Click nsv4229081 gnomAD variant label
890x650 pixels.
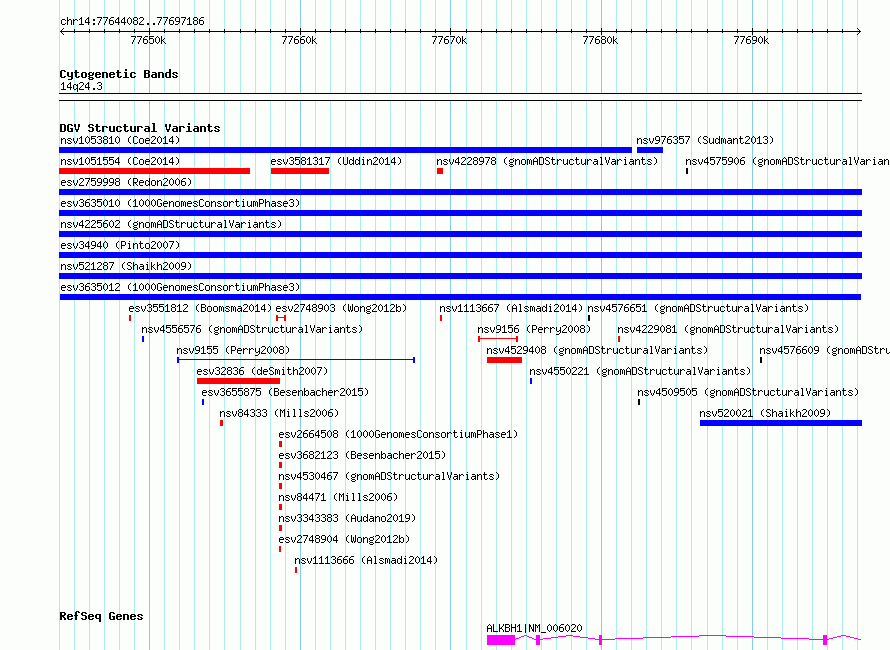(728, 329)
